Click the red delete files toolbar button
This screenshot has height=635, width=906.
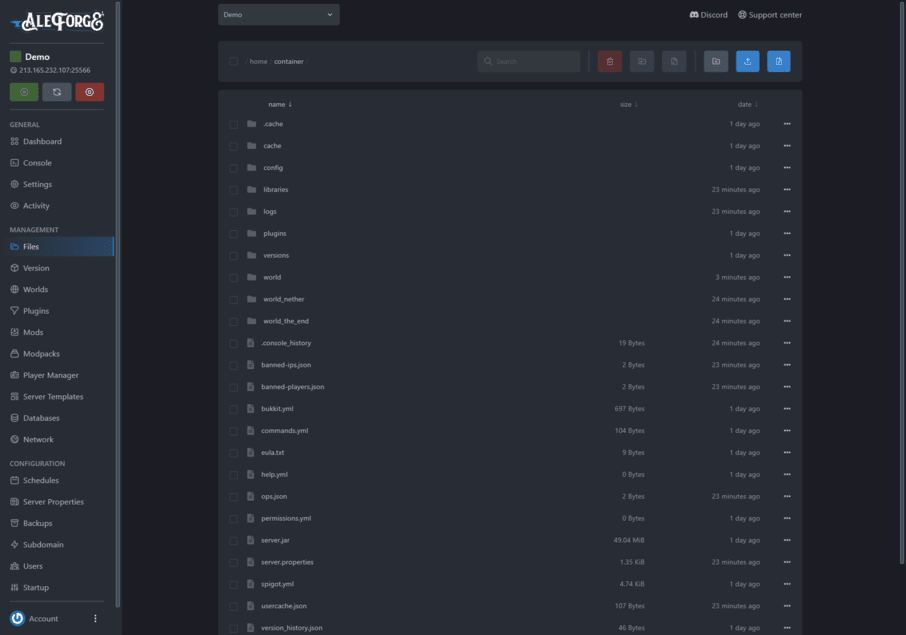pos(610,62)
